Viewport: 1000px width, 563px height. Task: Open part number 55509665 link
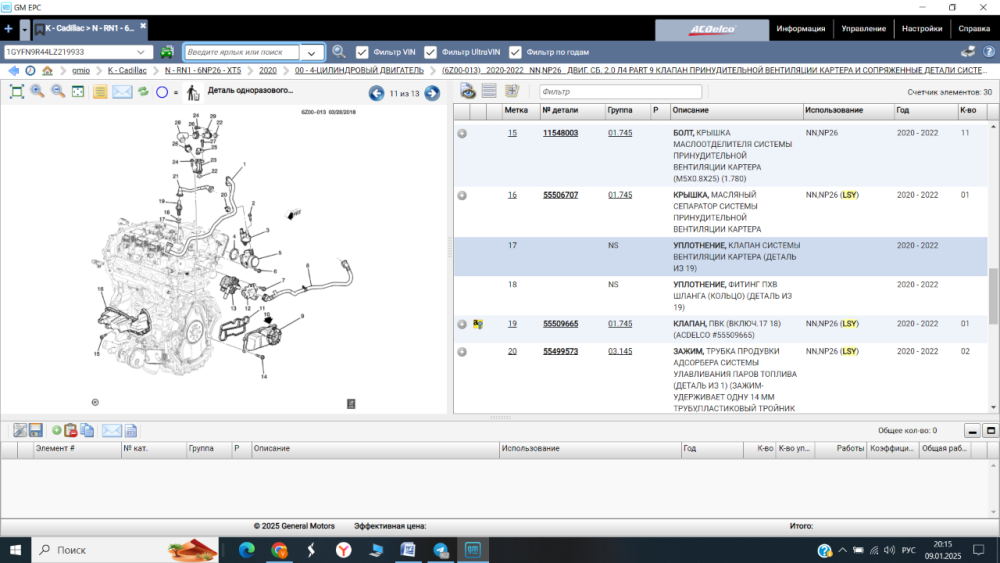[x=560, y=324]
